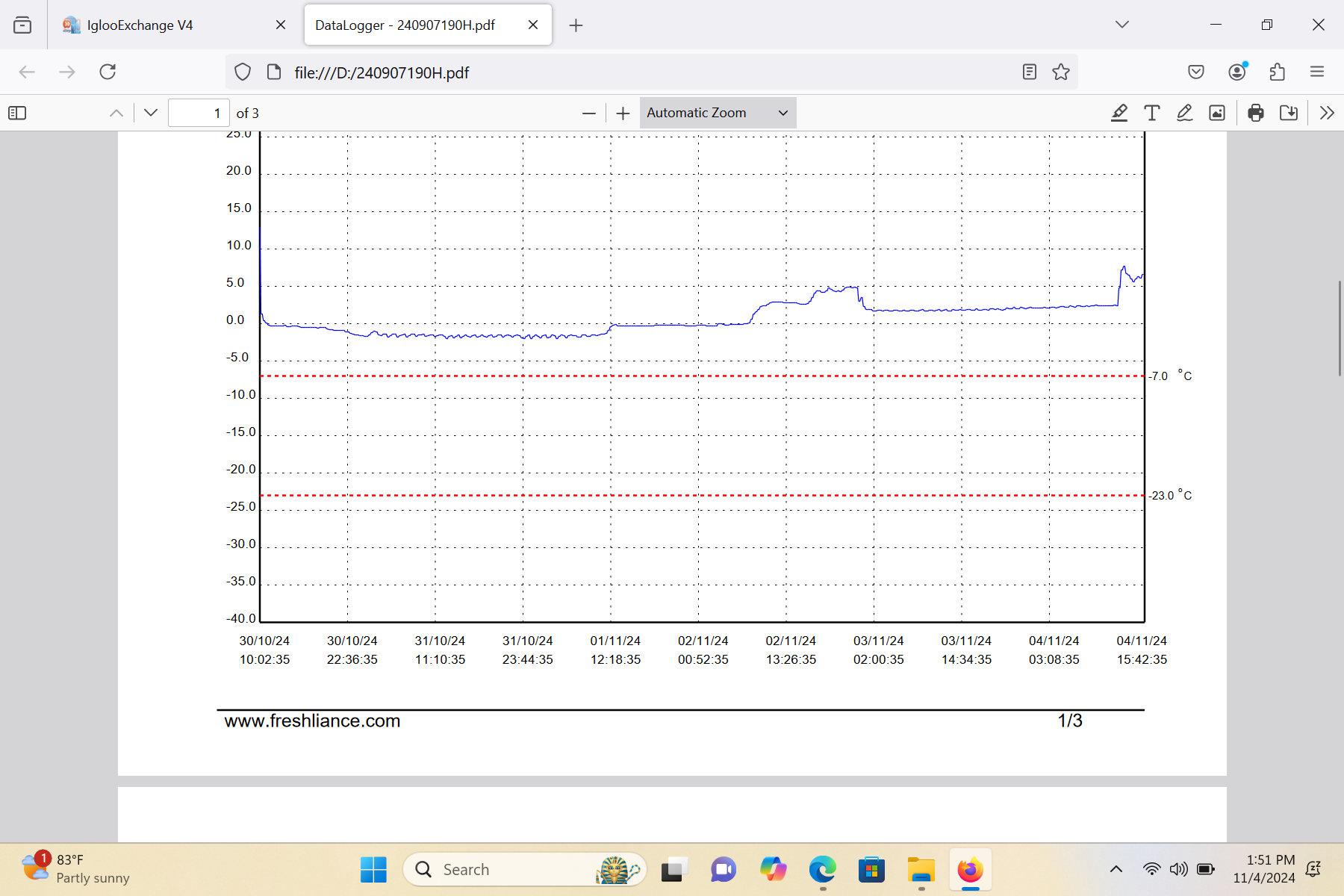Click www.freshliance.com footer text
1344x896 pixels.
[312, 721]
